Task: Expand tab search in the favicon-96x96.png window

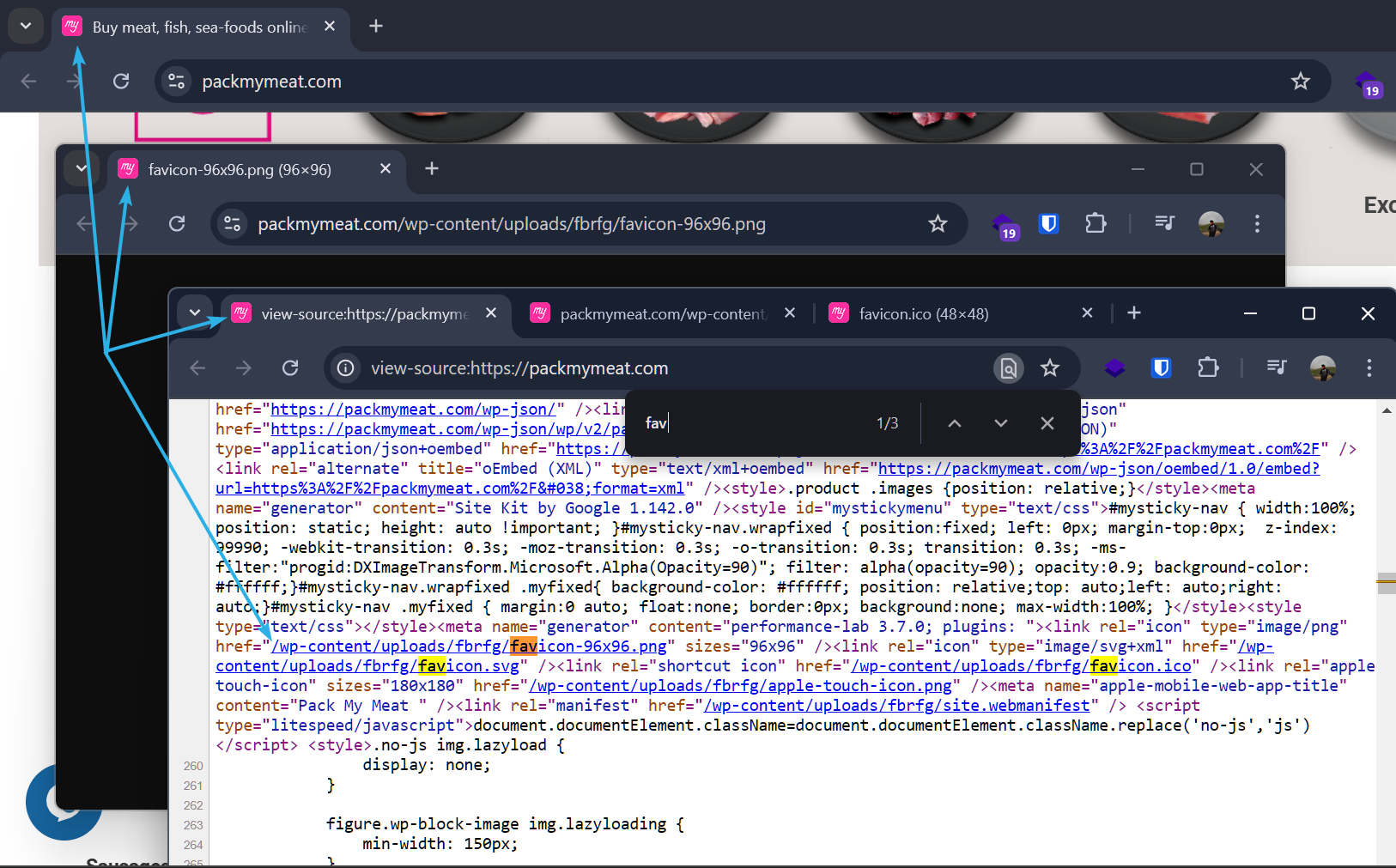Action: 82,168
